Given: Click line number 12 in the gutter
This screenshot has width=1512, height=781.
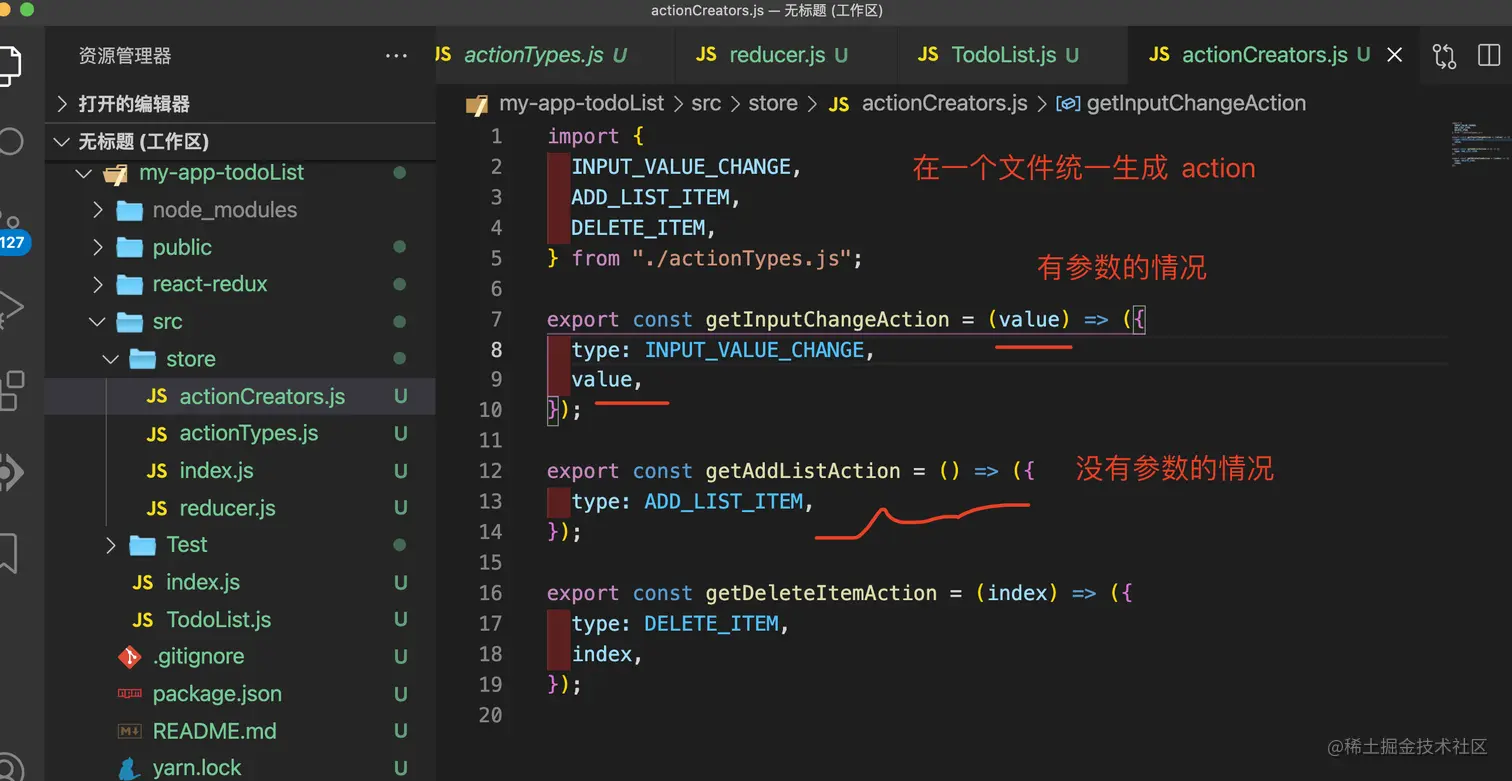Looking at the screenshot, I should tap(490, 471).
